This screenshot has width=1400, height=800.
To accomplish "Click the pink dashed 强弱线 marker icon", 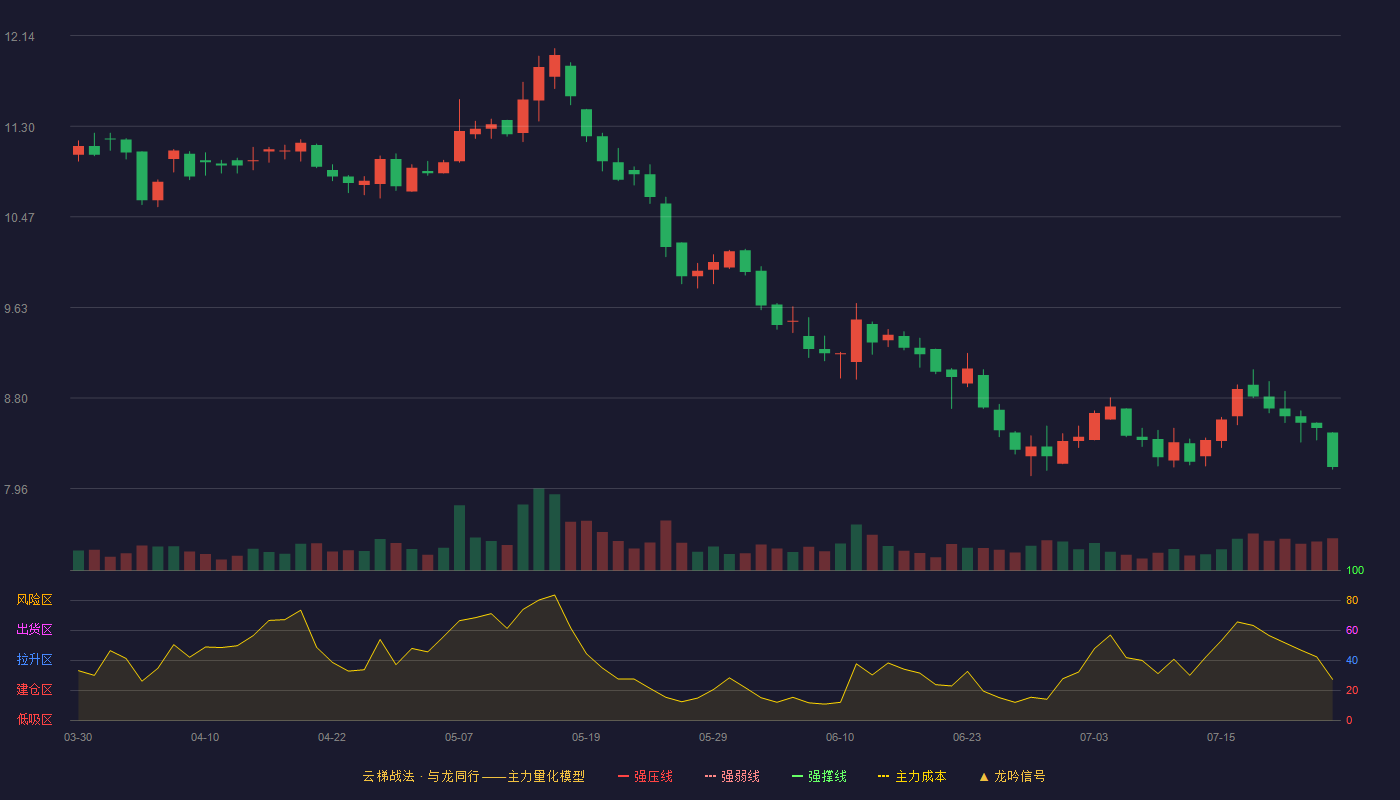I will (x=710, y=776).
